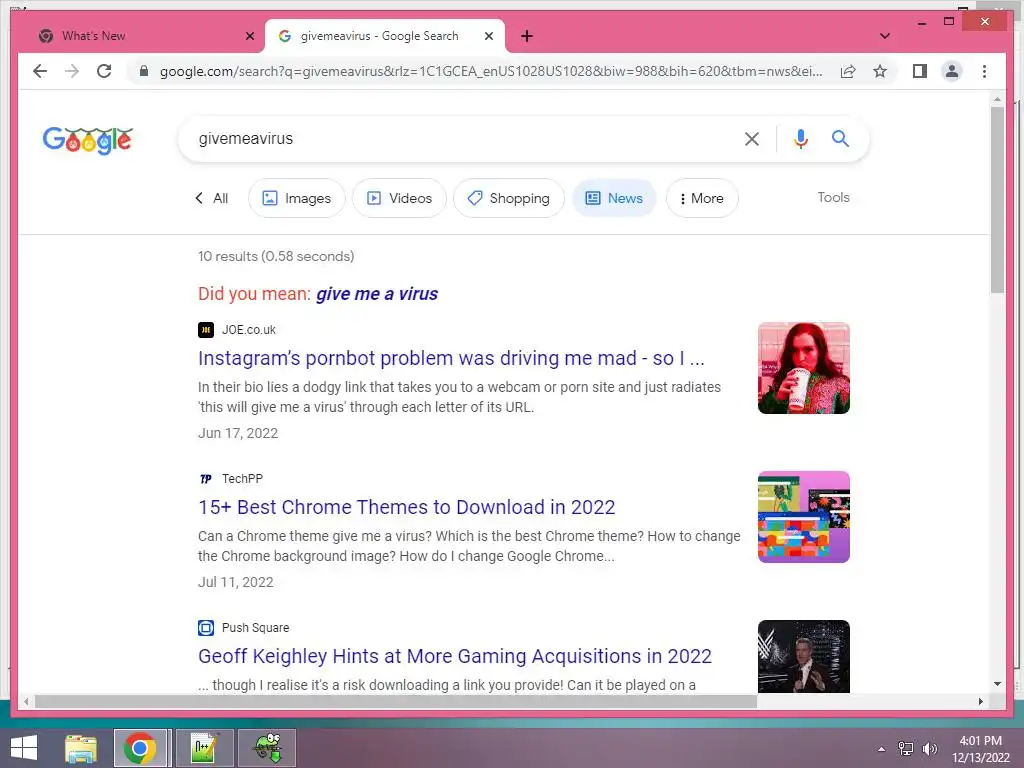
Task: Start voice search with the microphone
Action: click(801, 138)
